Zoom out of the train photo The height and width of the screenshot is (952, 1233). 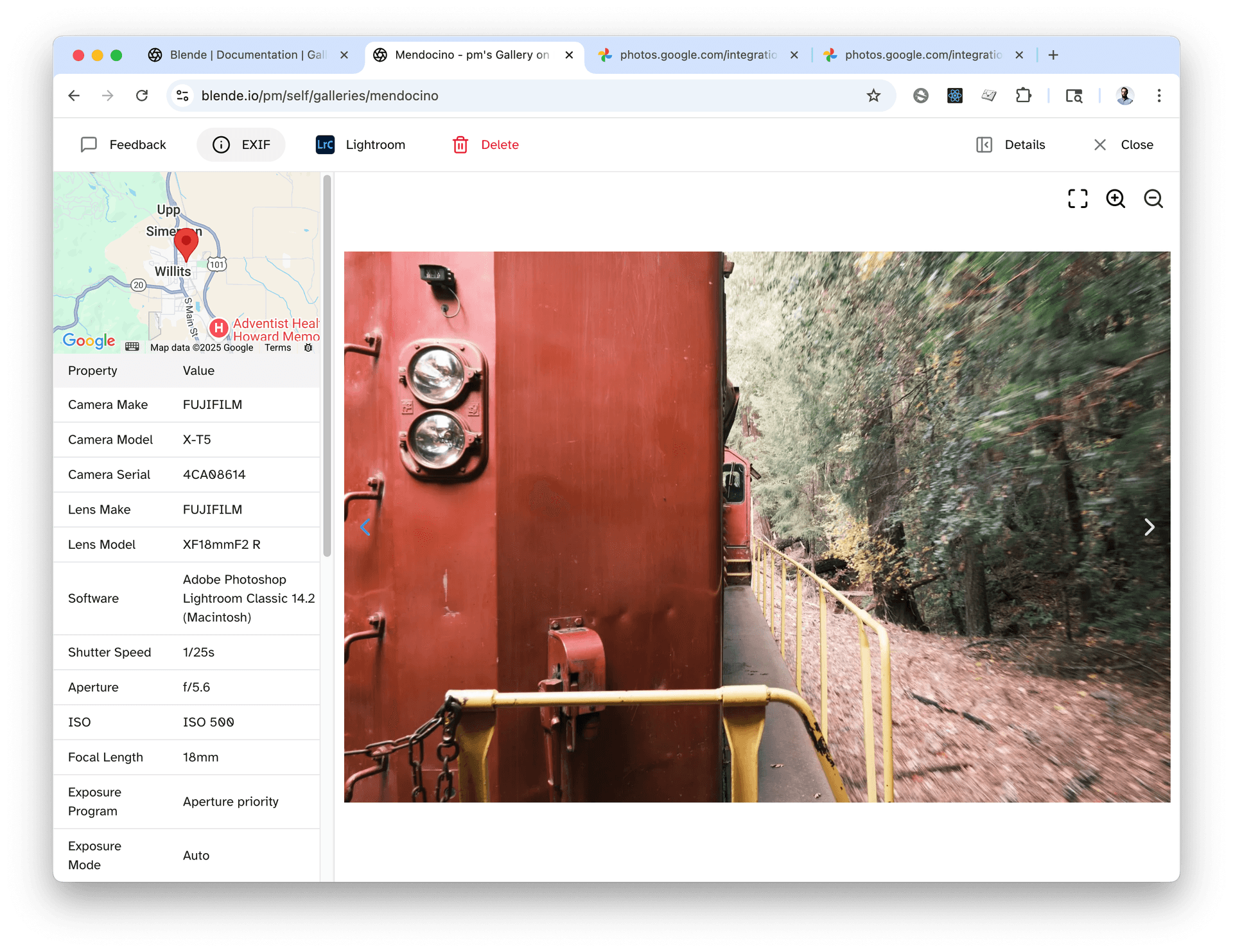pos(1153,199)
